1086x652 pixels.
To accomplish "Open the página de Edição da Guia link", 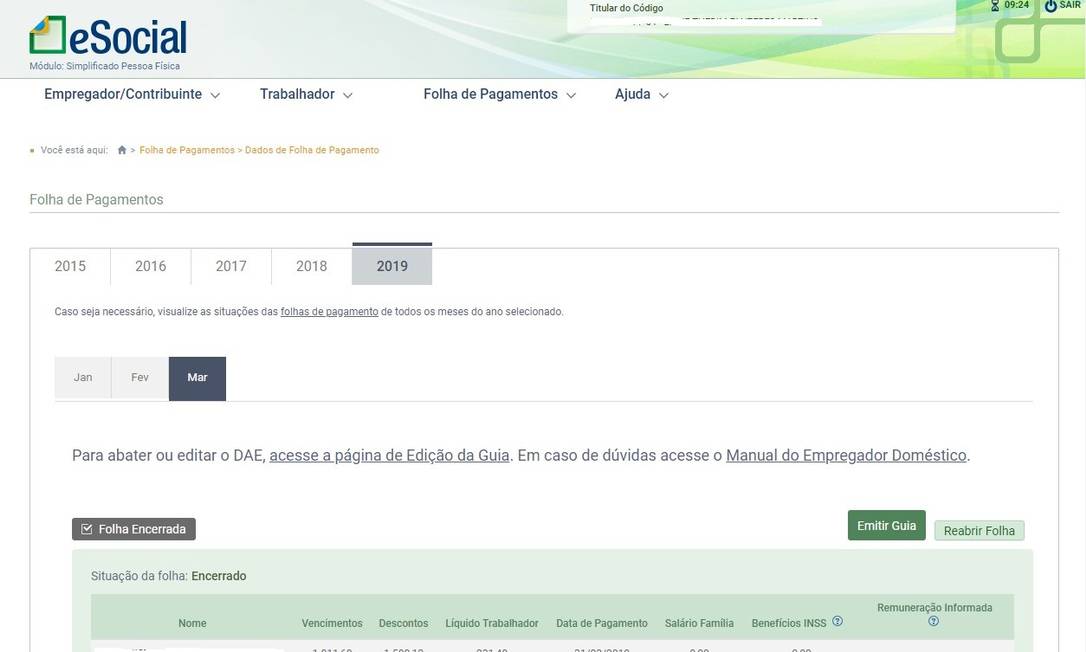I will (389, 455).
